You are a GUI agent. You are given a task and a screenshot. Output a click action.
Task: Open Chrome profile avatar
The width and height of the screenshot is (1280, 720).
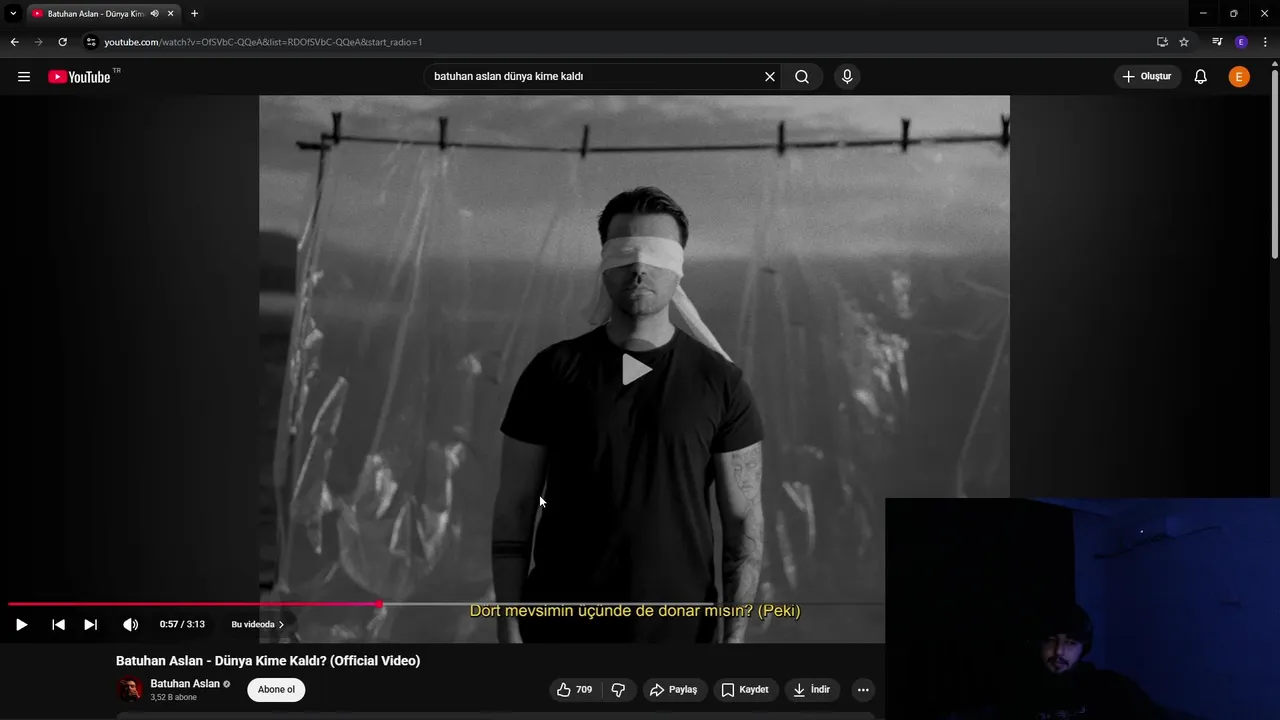[x=1241, y=42]
